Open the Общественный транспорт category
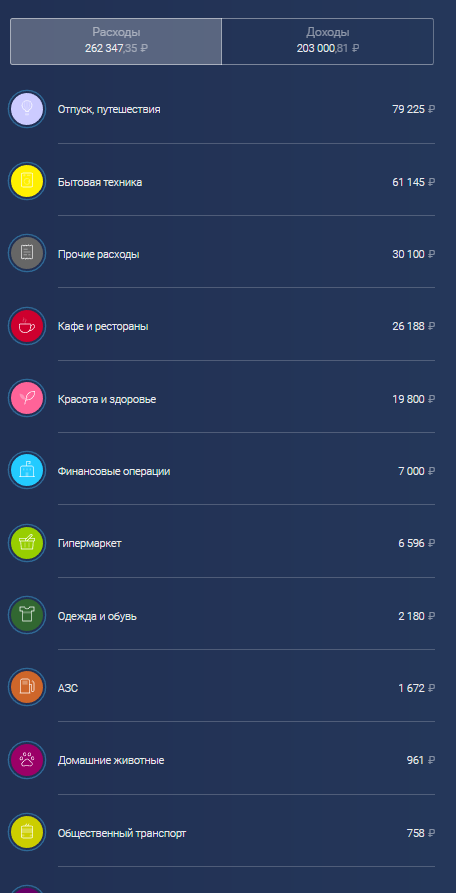Screen dimensions: 456x893 pyautogui.click(x=222, y=833)
